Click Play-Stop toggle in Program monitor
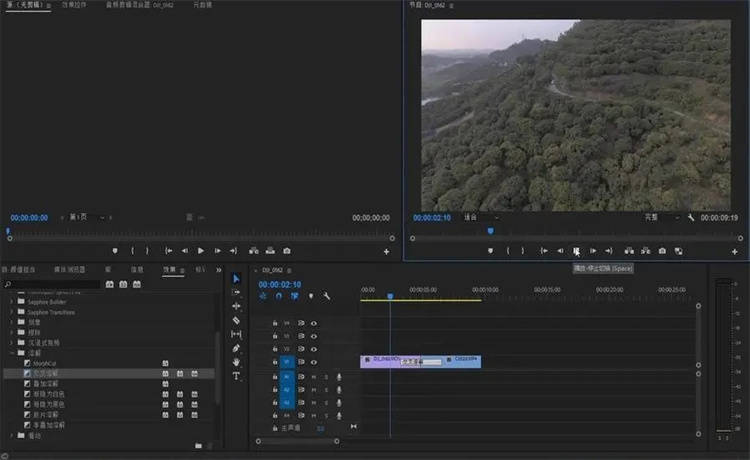The height and width of the screenshot is (460, 750). pos(576,251)
